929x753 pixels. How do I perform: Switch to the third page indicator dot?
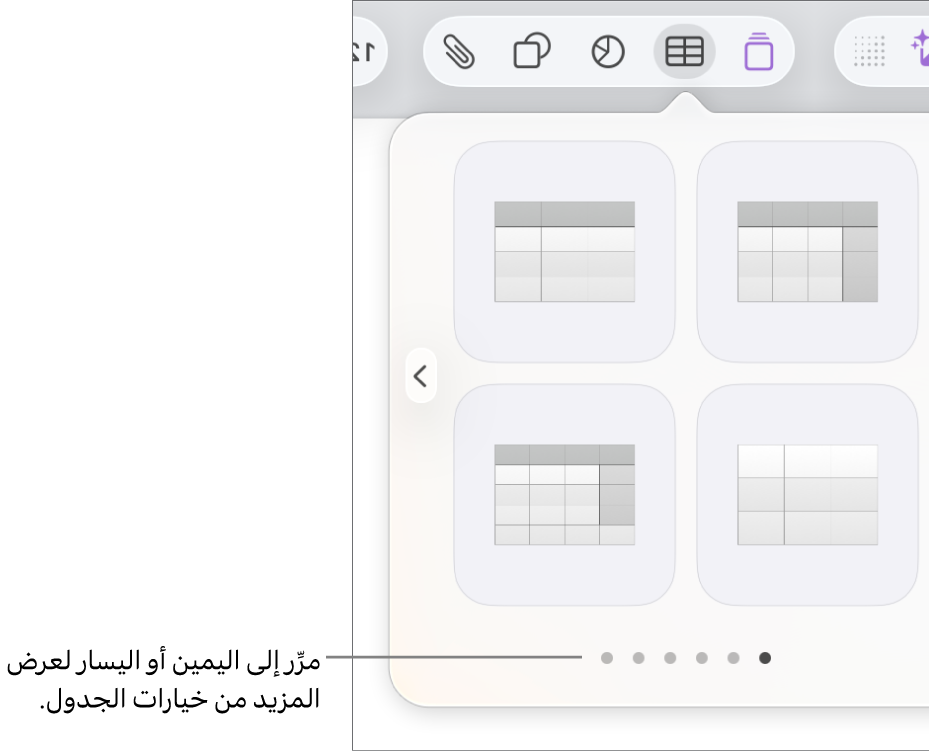point(670,658)
